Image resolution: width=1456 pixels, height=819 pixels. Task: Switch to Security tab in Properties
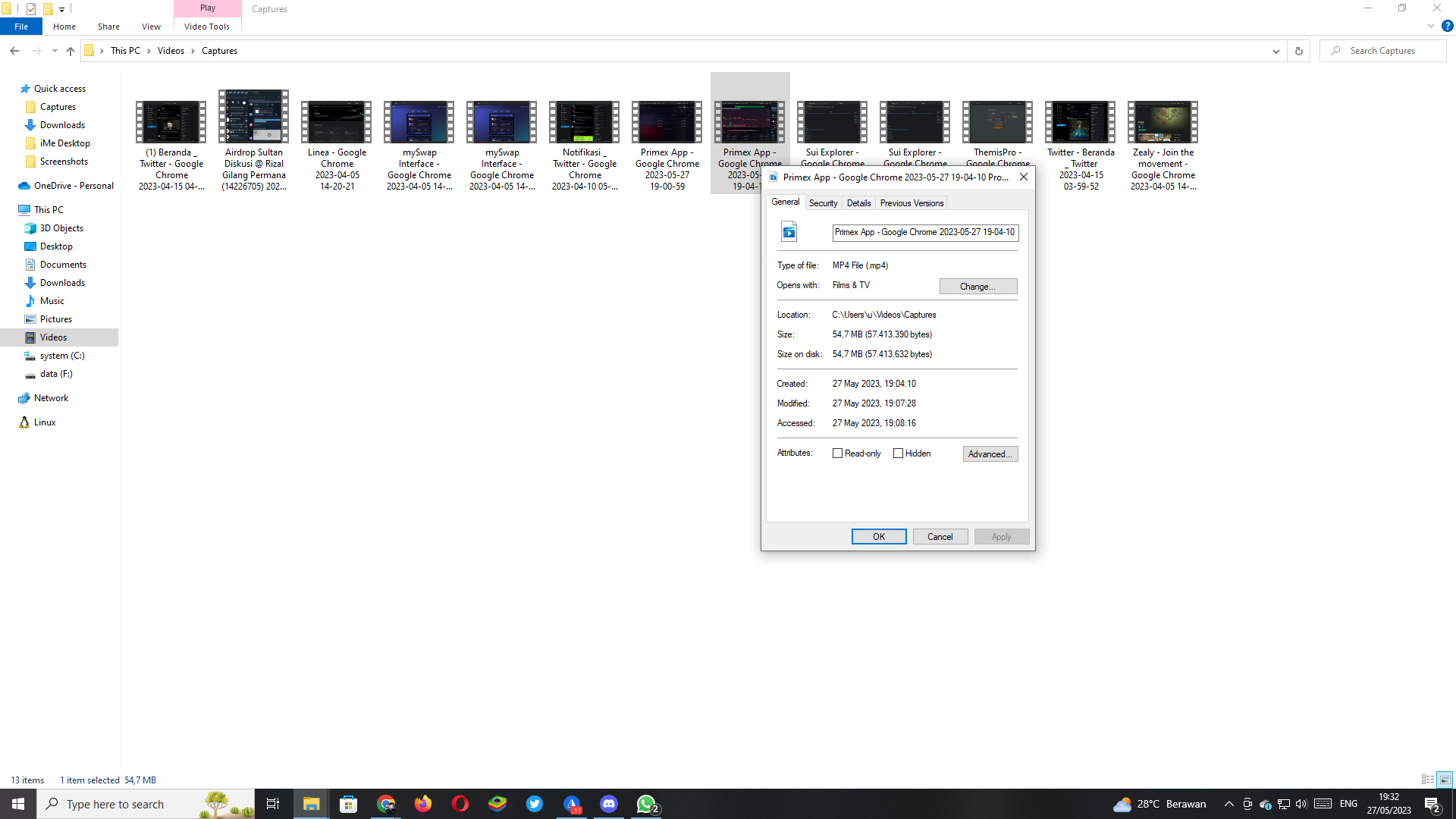(x=823, y=203)
